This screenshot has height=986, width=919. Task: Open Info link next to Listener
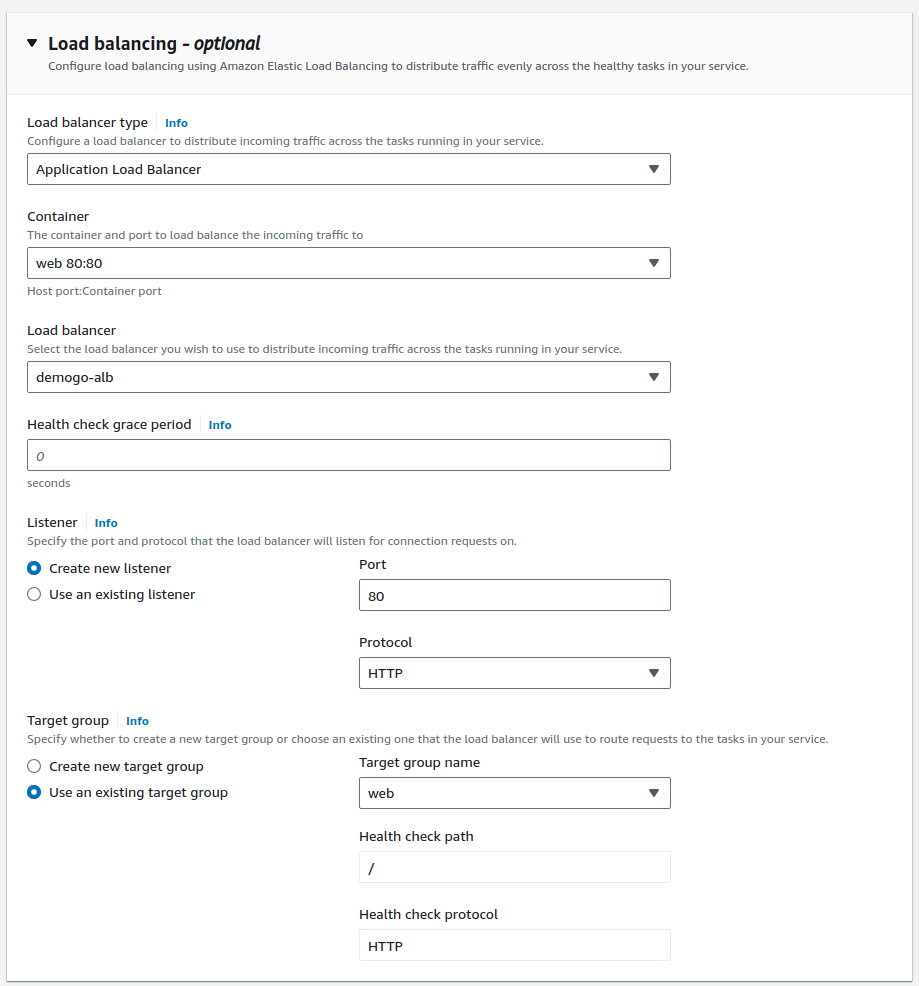(x=106, y=523)
